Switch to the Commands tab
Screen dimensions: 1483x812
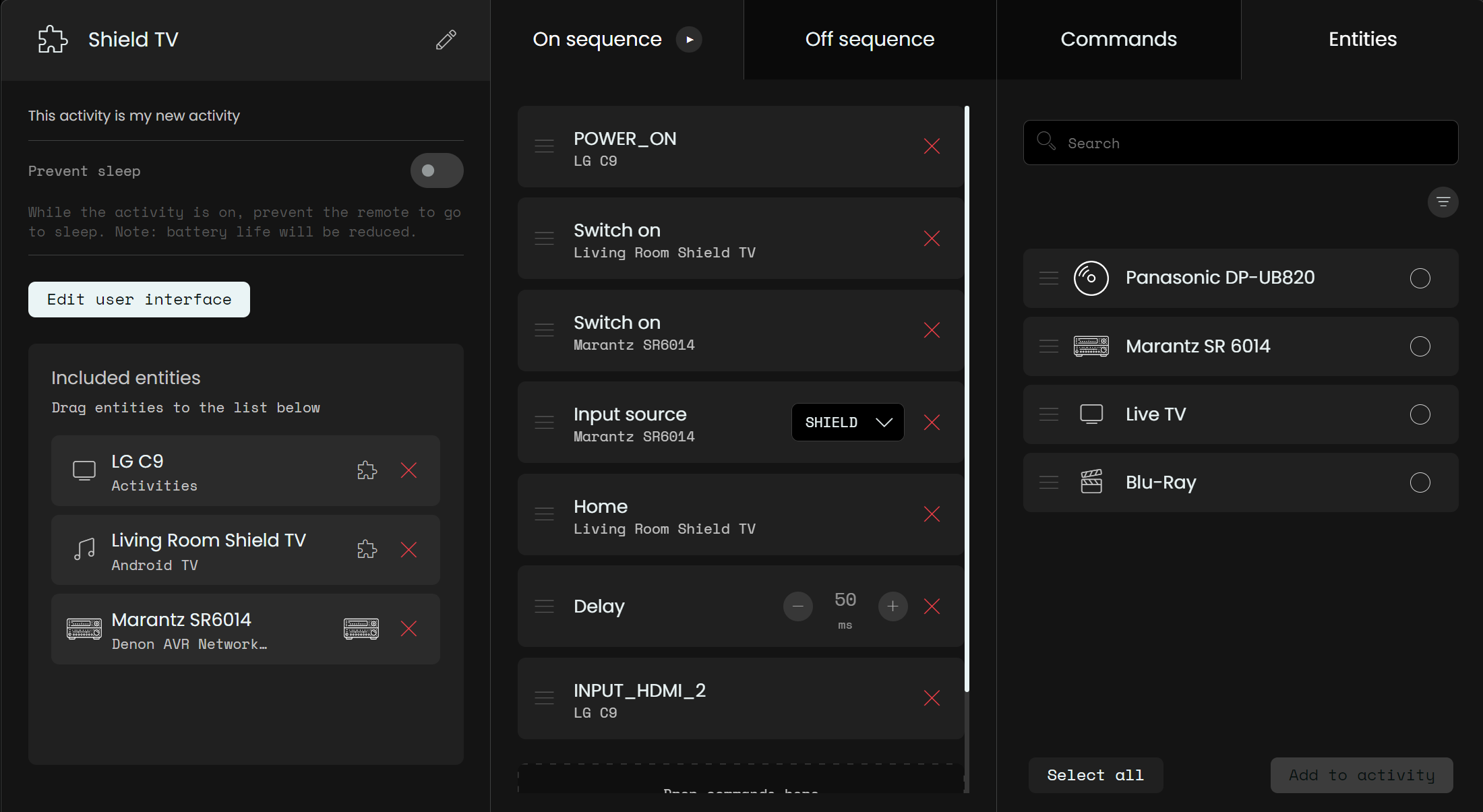[1118, 39]
